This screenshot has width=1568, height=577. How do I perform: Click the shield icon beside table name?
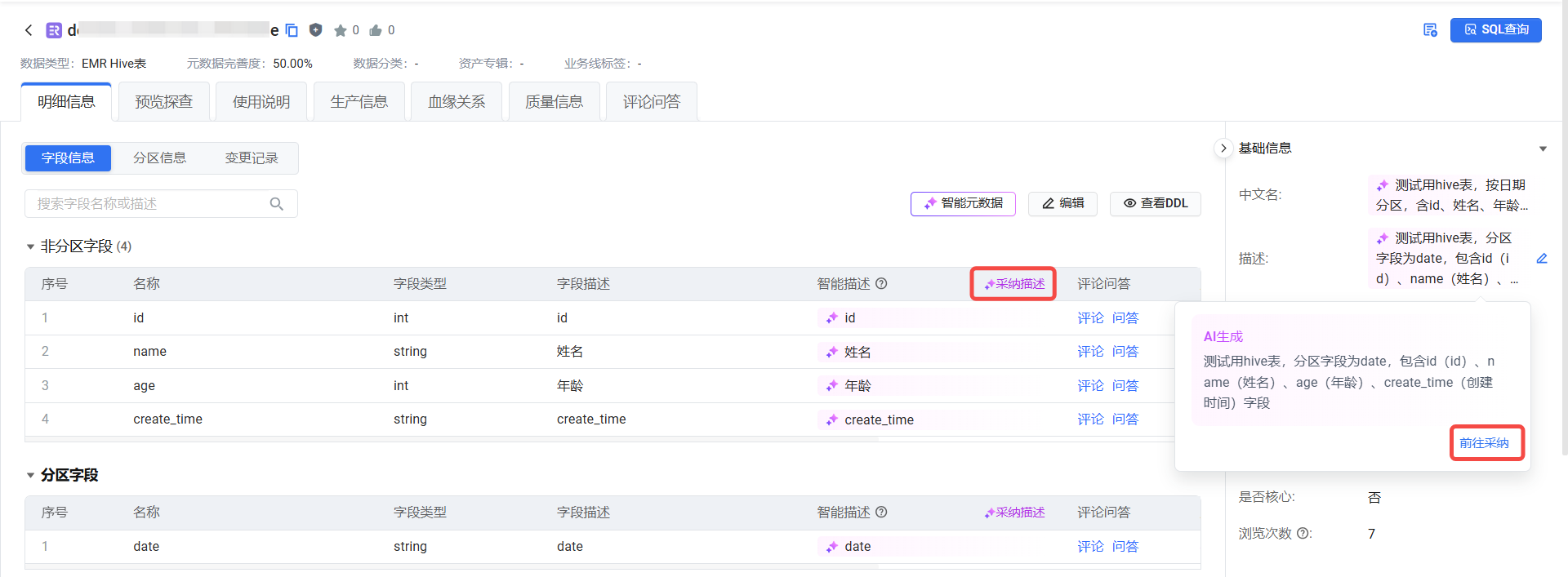315,30
